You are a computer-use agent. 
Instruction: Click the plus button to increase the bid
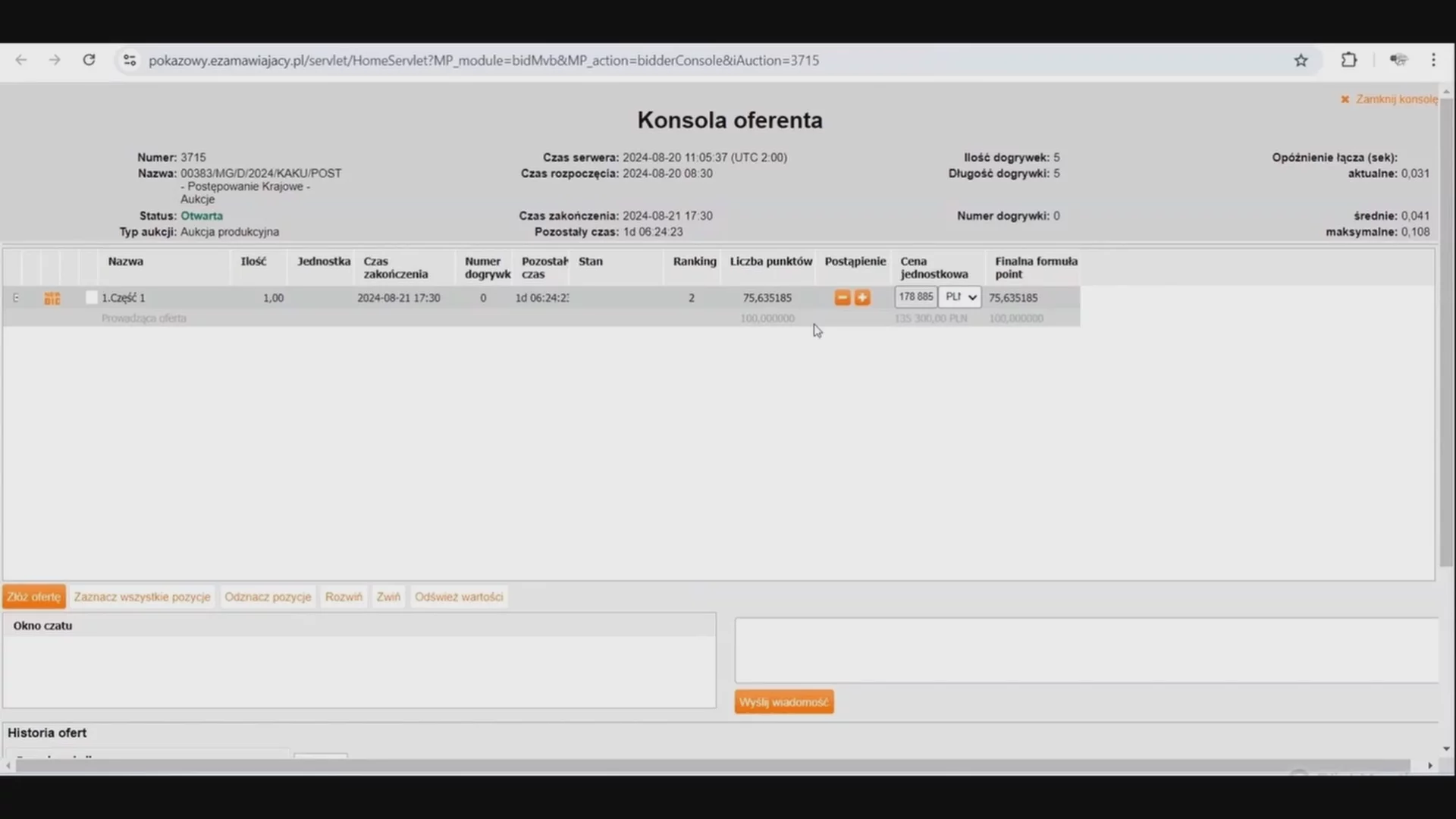pos(862,298)
